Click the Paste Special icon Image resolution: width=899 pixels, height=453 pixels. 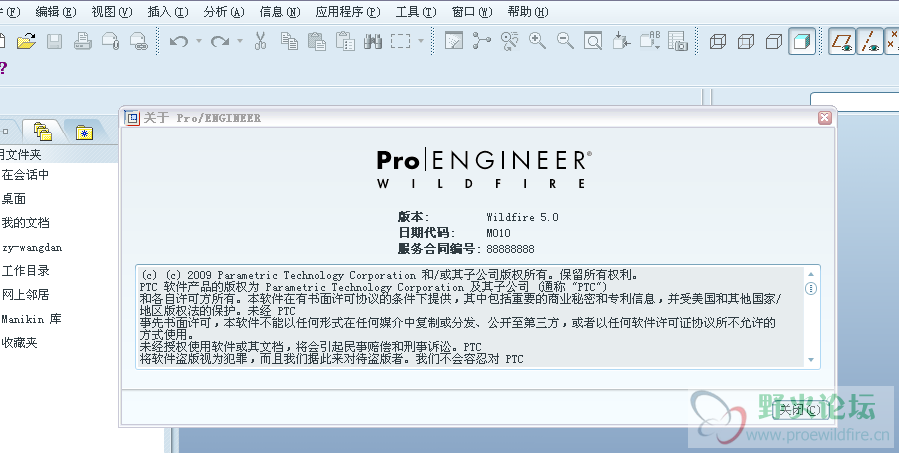tap(345, 41)
